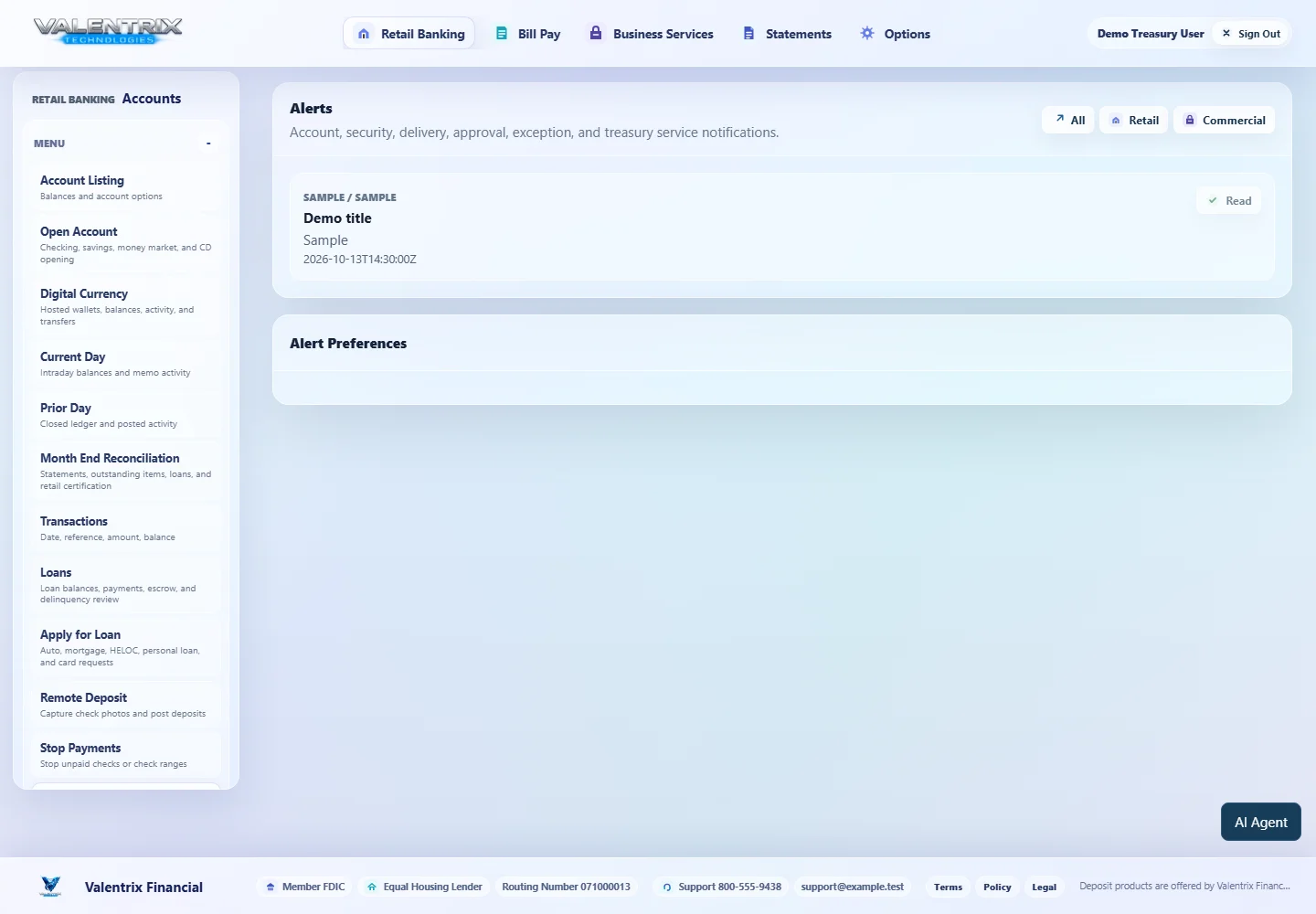
Task: Open the Retail Banking tab
Action: 409,34
